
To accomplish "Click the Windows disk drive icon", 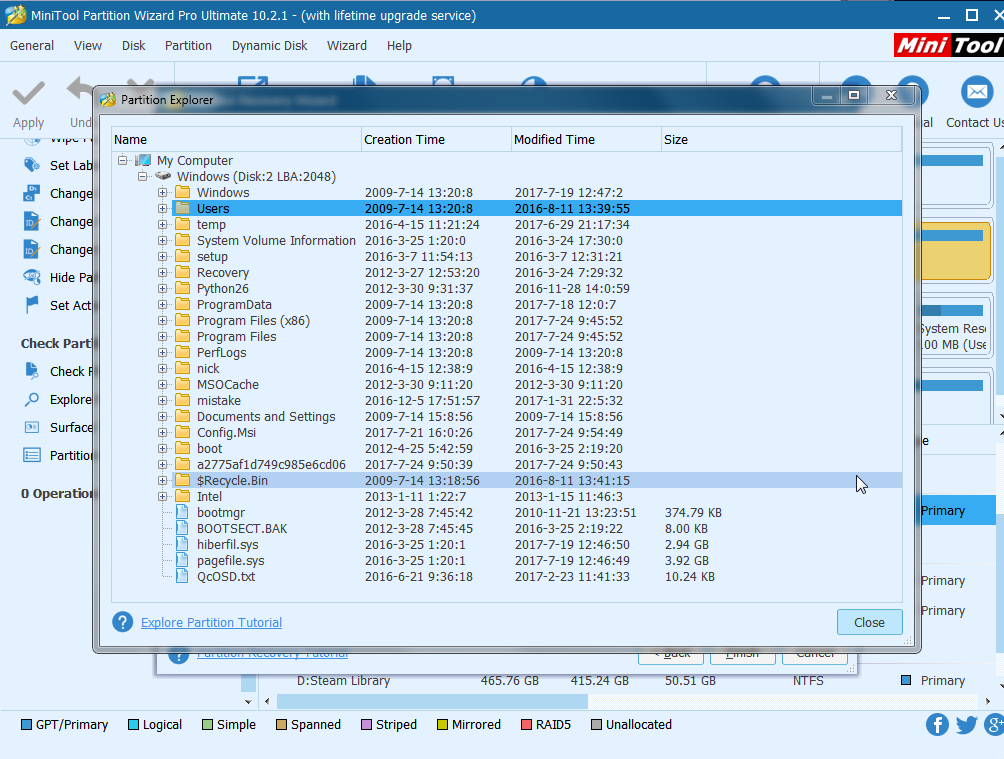I will click(163, 176).
